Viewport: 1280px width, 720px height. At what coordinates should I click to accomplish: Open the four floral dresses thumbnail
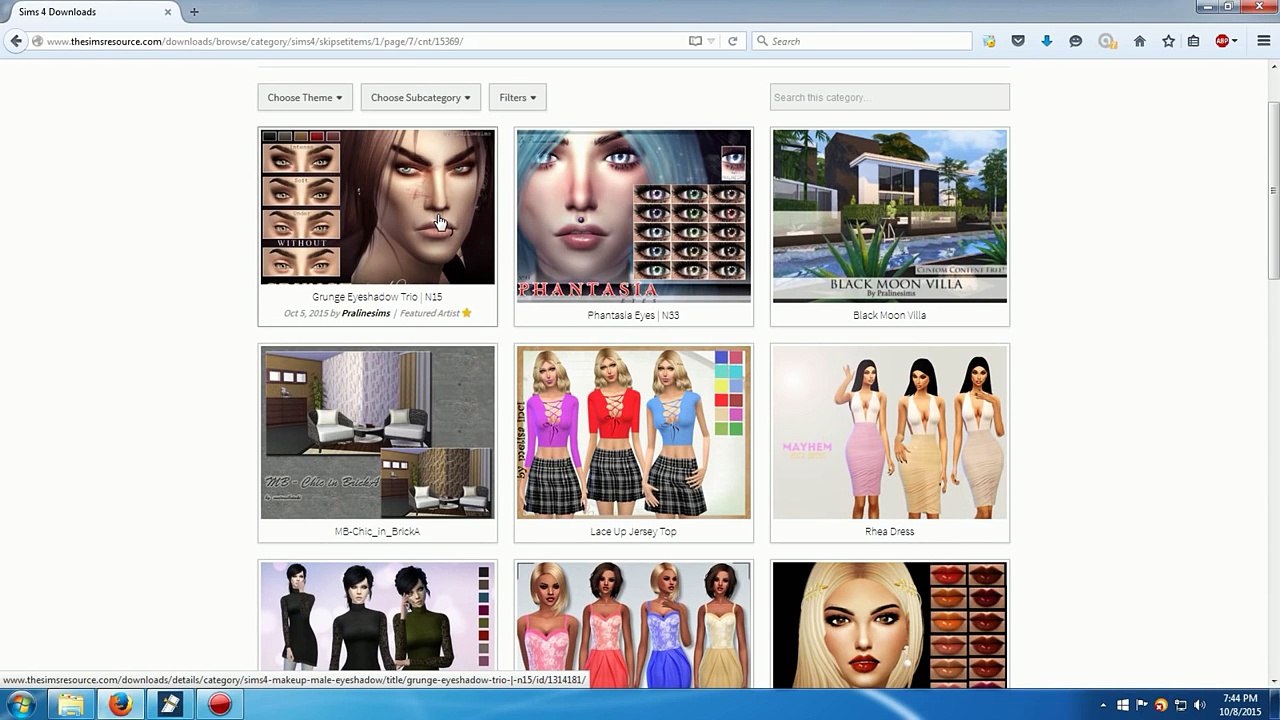click(634, 624)
